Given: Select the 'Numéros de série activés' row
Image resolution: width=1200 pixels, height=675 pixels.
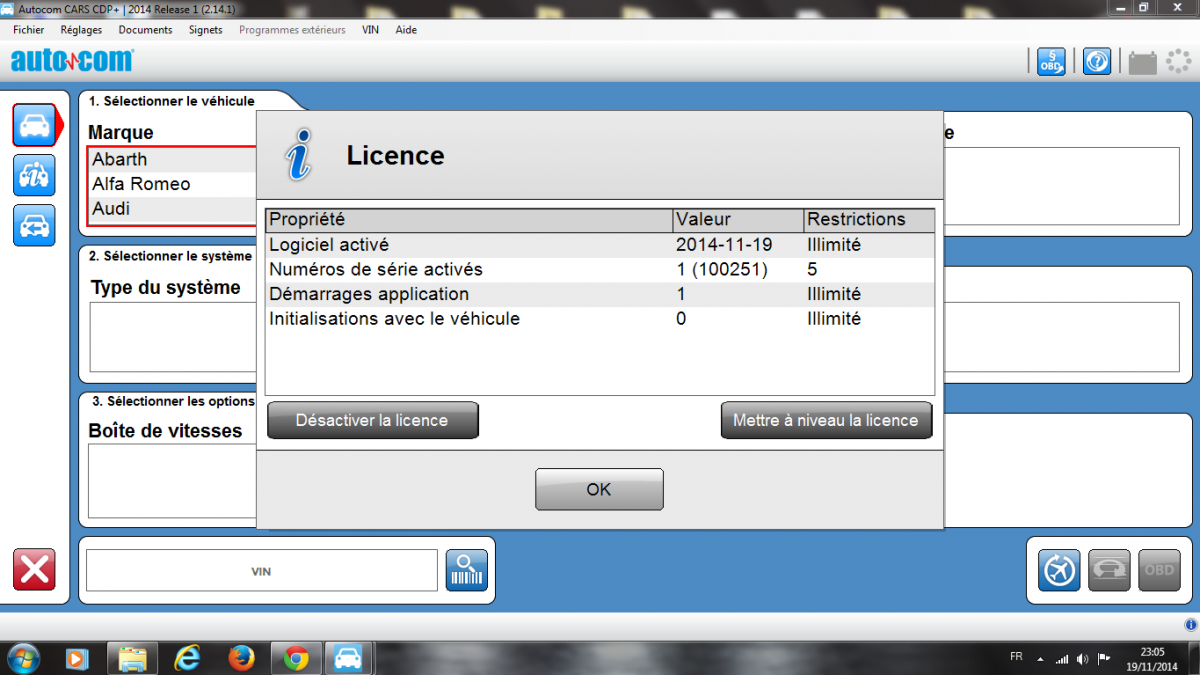Looking at the screenshot, I should tap(600, 269).
